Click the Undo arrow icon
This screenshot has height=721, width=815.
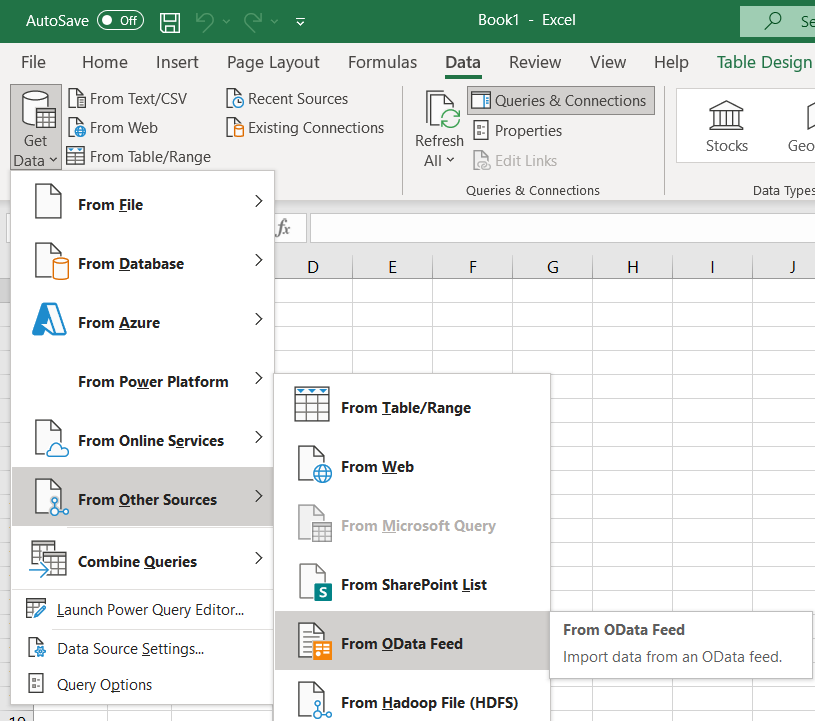tap(204, 21)
